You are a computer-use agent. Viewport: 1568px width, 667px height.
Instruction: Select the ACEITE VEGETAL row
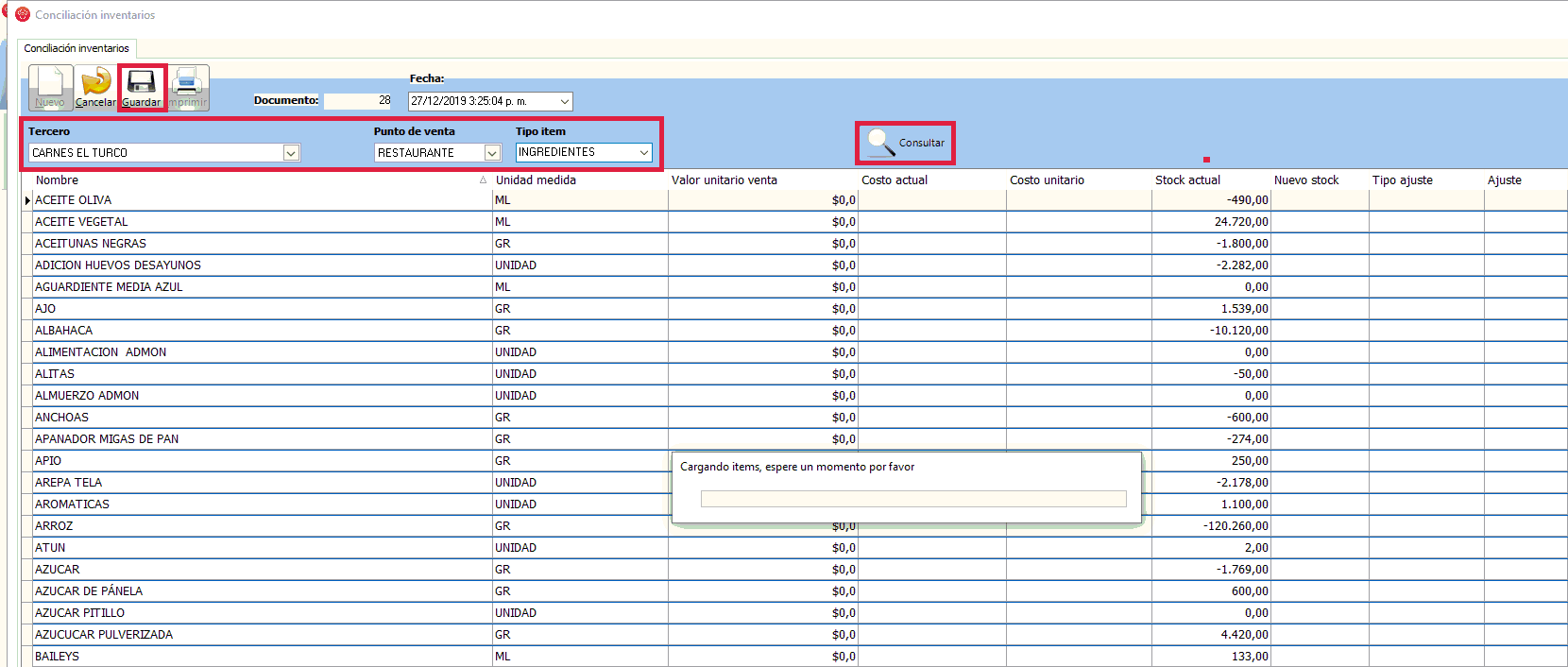[x=81, y=222]
